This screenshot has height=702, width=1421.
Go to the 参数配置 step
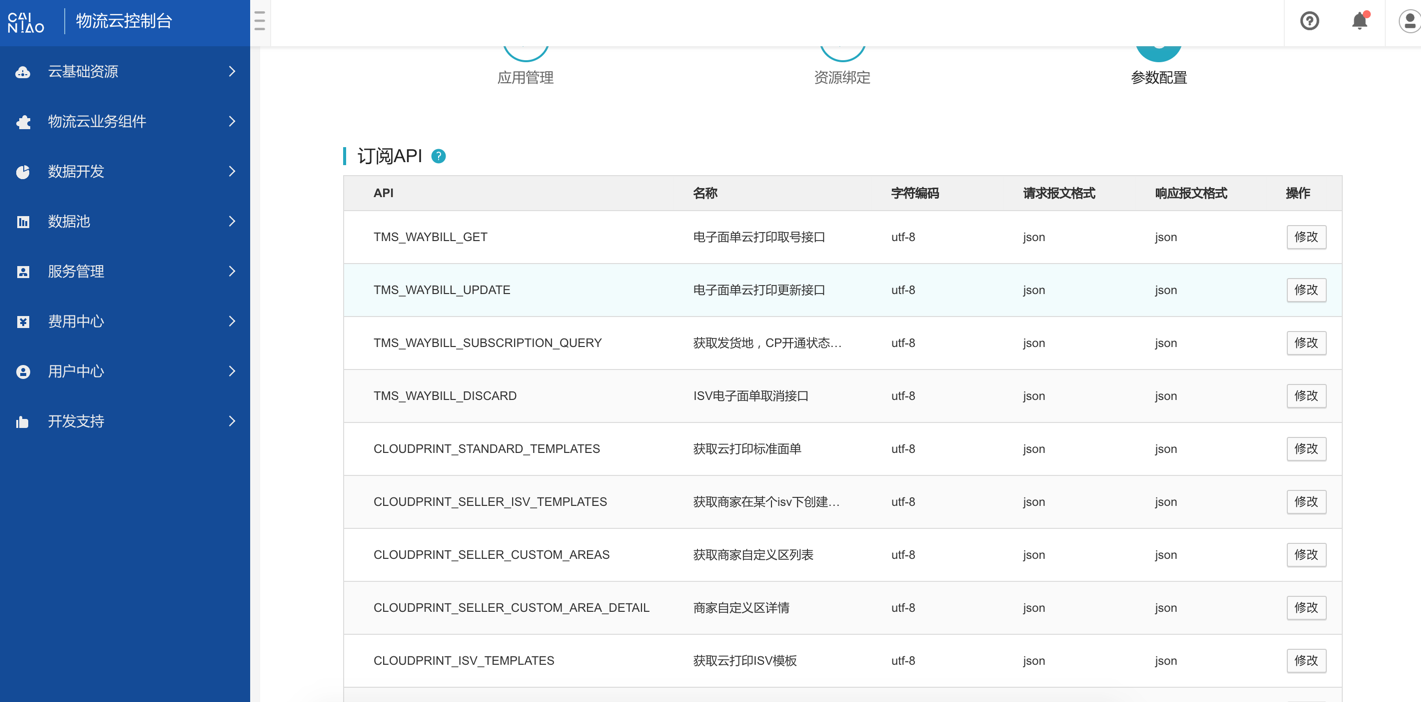point(1159,78)
